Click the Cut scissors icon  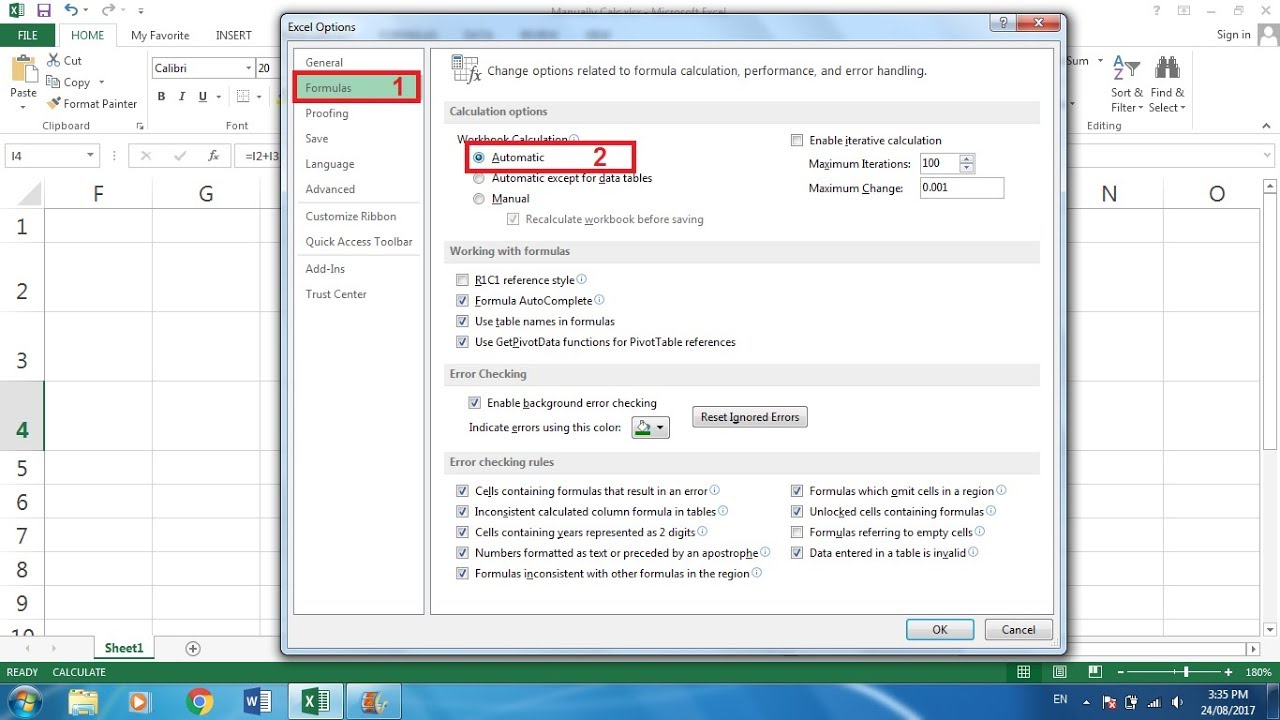(x=53, y=61)
